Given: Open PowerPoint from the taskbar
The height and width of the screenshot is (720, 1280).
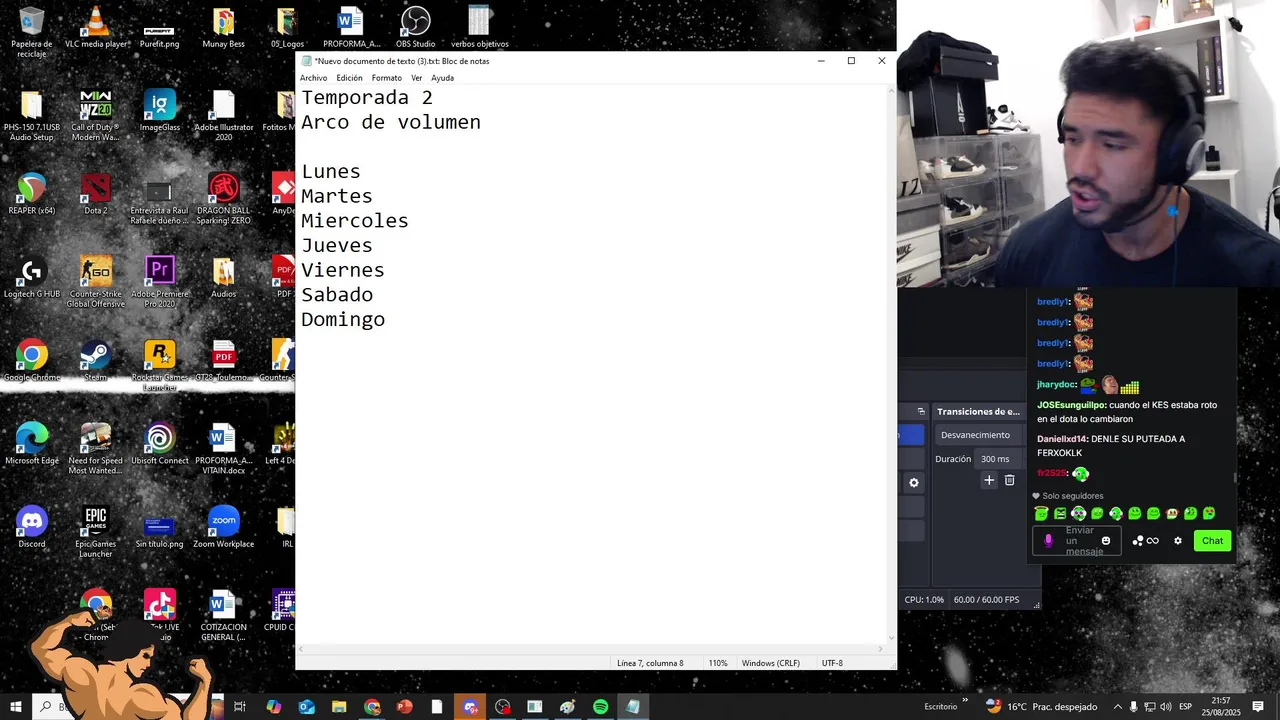Looking at the screenshot, I should [405, 707].
